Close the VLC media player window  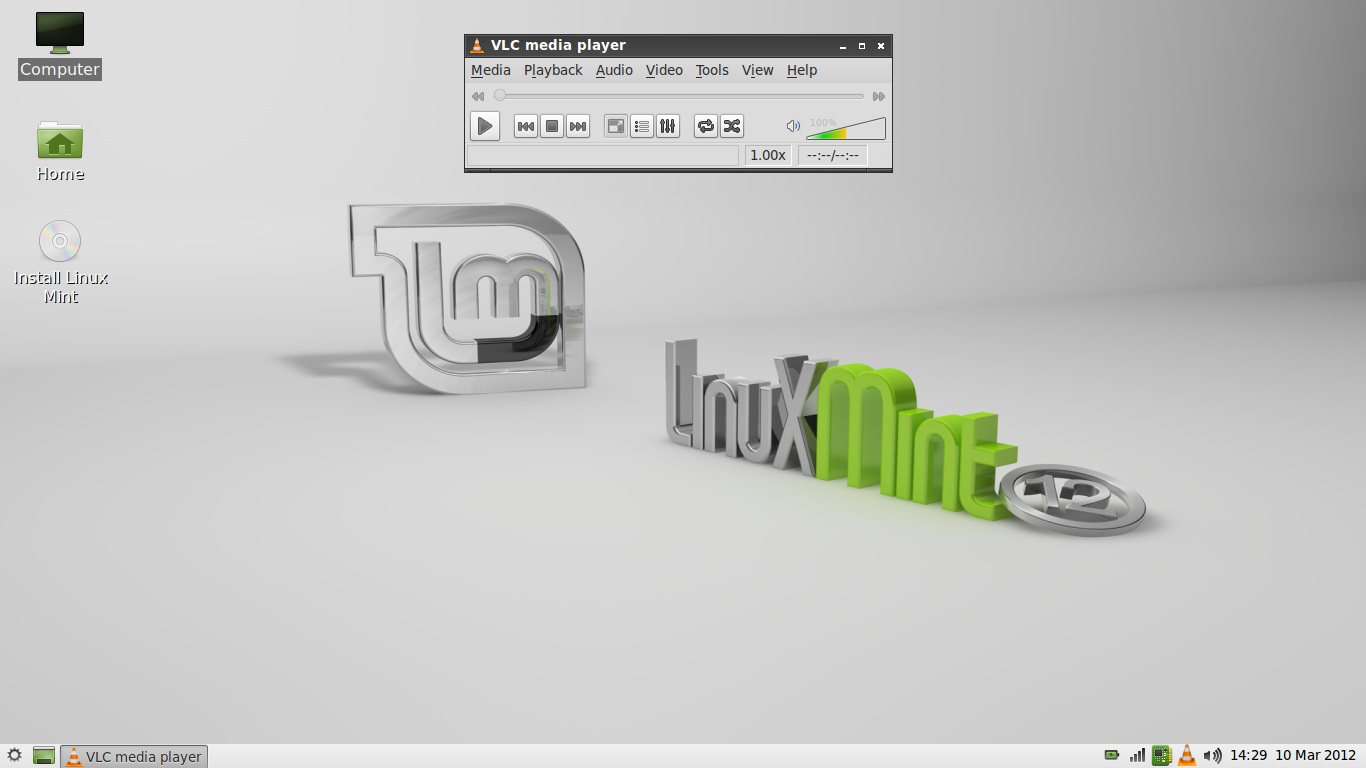881,46
